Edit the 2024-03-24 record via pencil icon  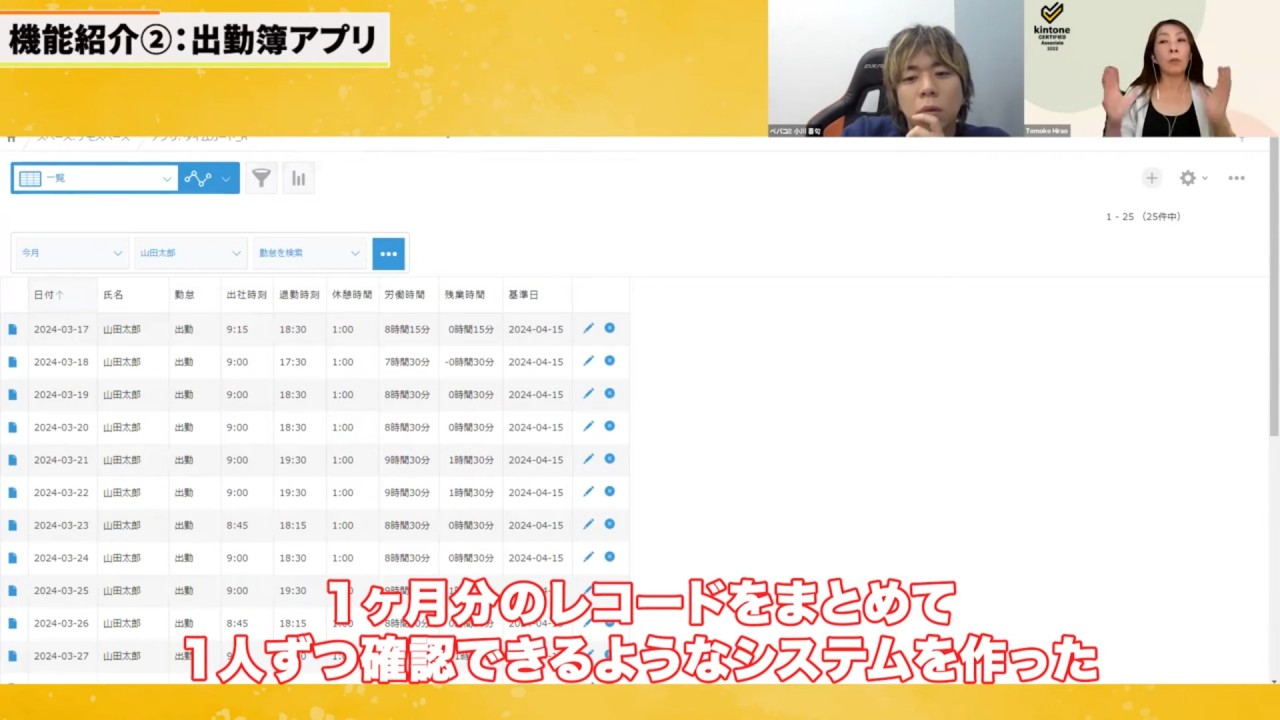588,557
